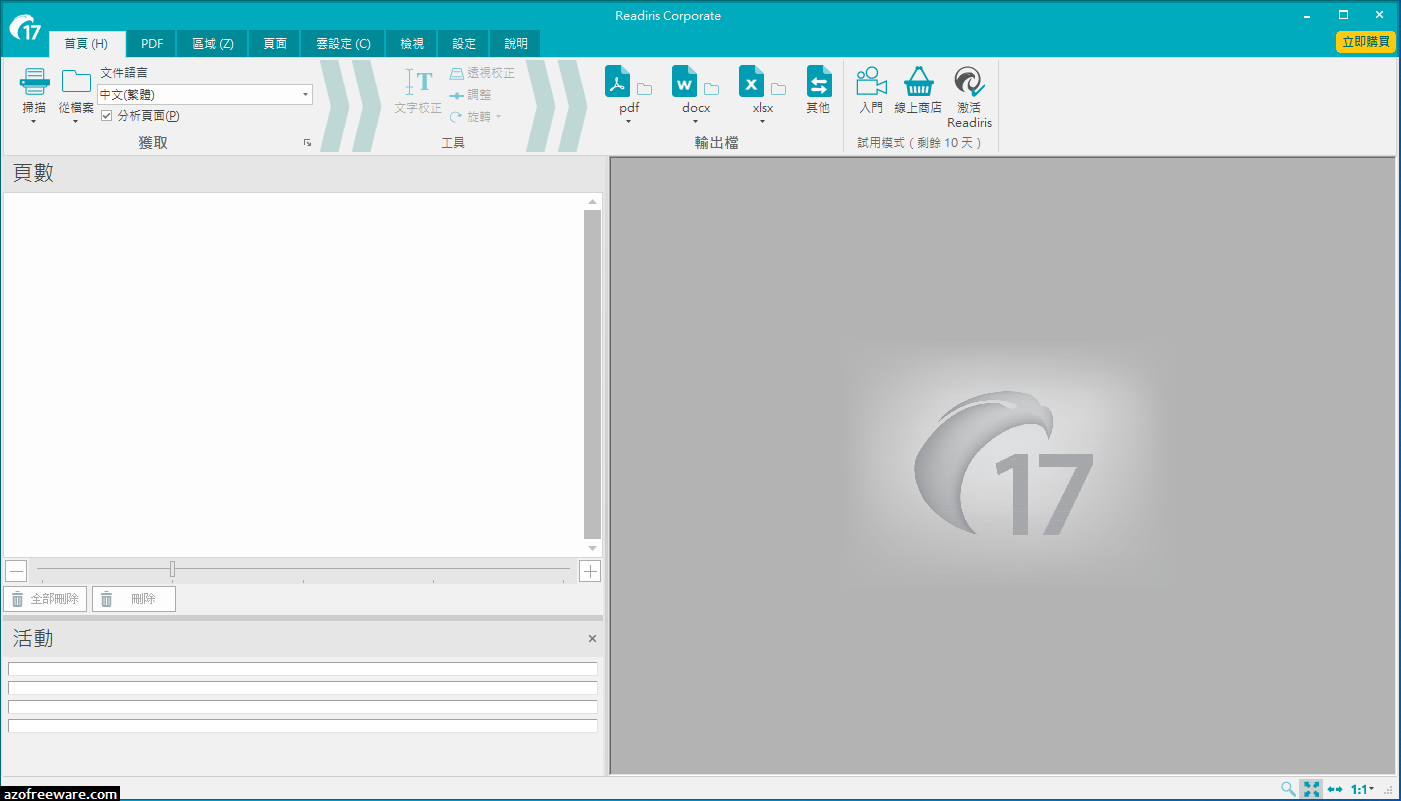Expand the pdf output options arrow

tap(629, 122)
